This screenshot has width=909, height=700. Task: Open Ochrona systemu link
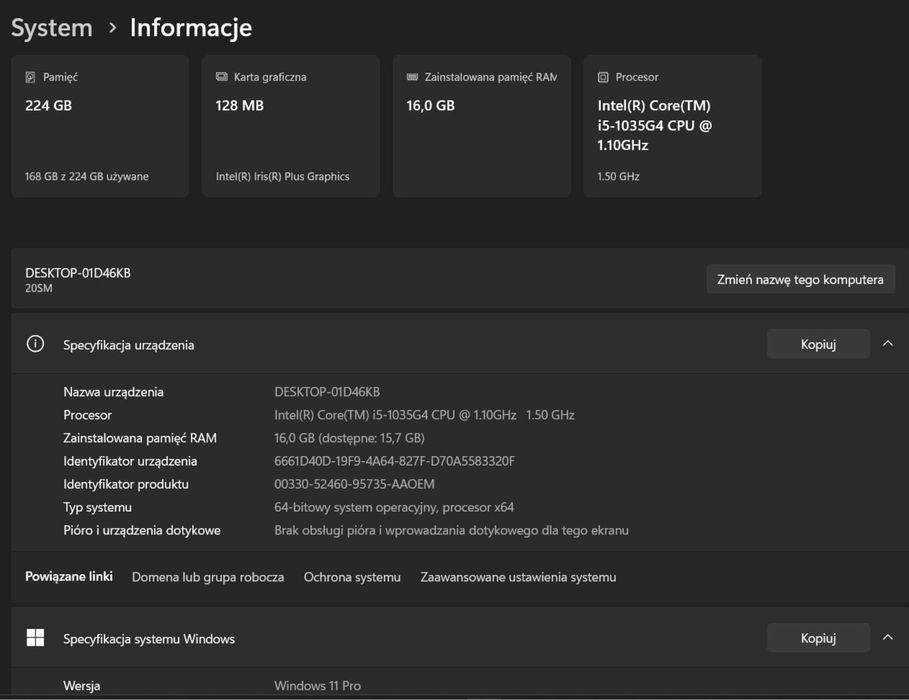(352, 577)
